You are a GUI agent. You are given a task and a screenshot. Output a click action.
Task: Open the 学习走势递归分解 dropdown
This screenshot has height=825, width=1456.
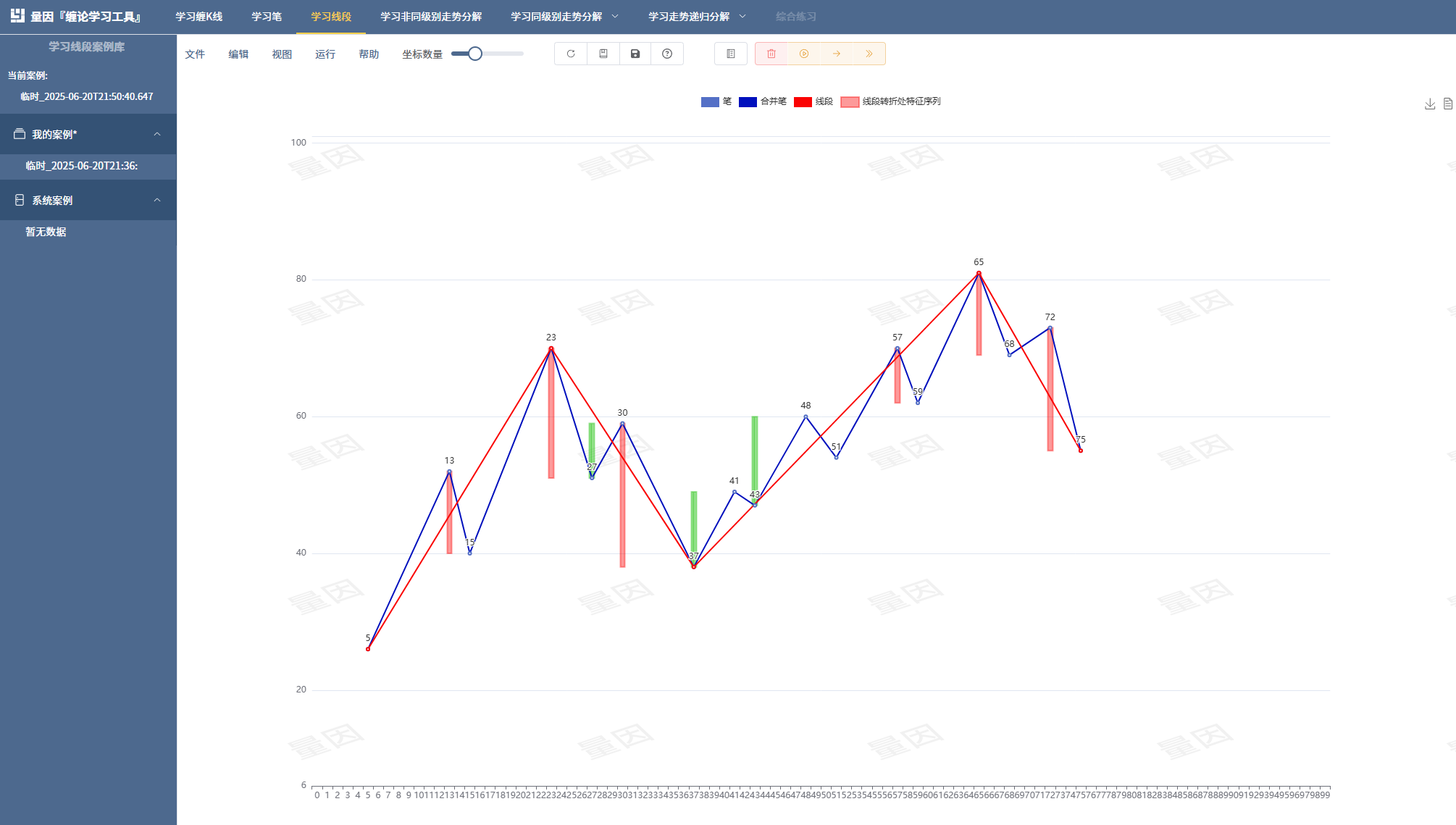(696, 17)
